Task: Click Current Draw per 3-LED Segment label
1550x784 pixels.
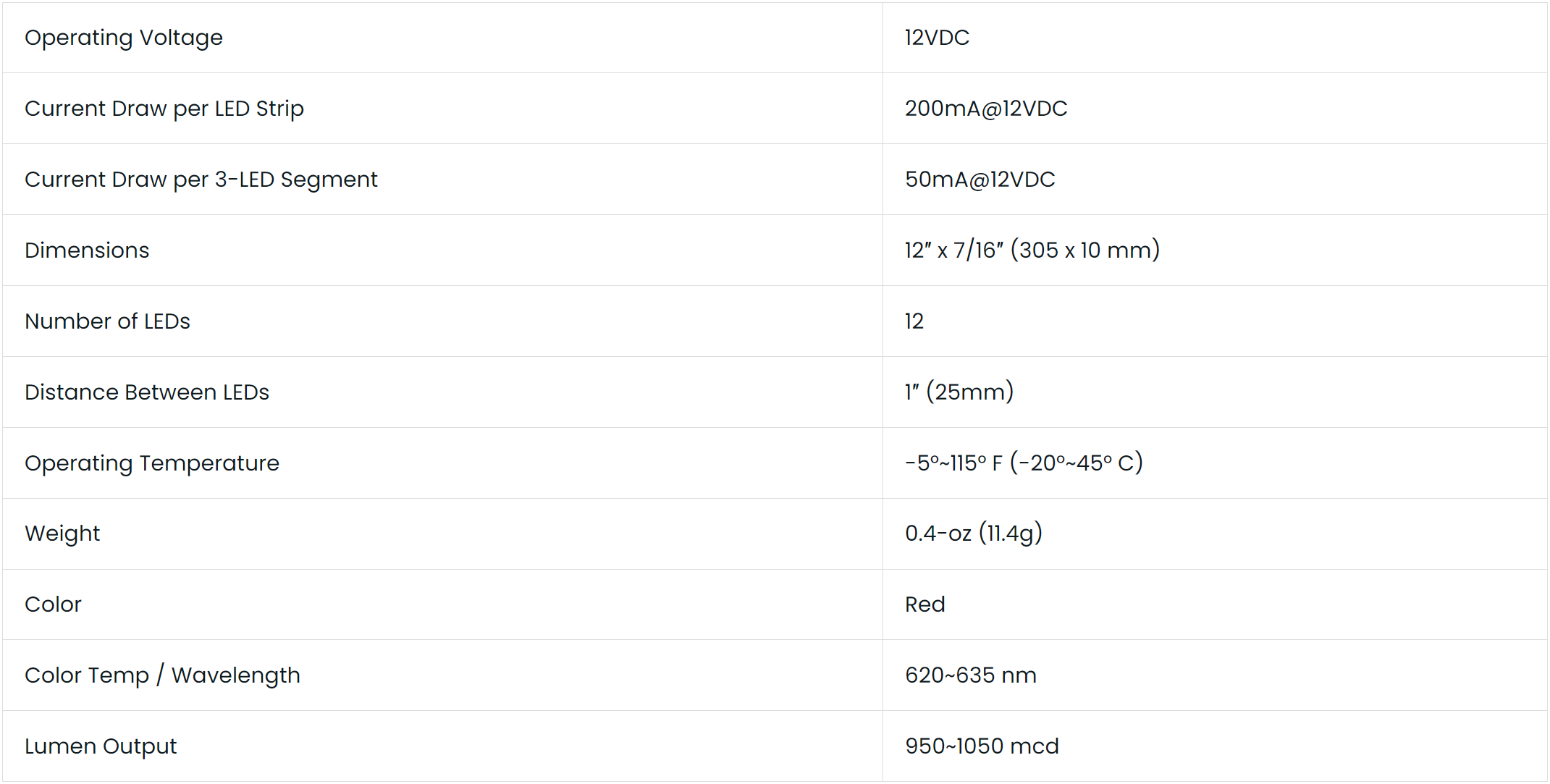Action: [201, 180]
